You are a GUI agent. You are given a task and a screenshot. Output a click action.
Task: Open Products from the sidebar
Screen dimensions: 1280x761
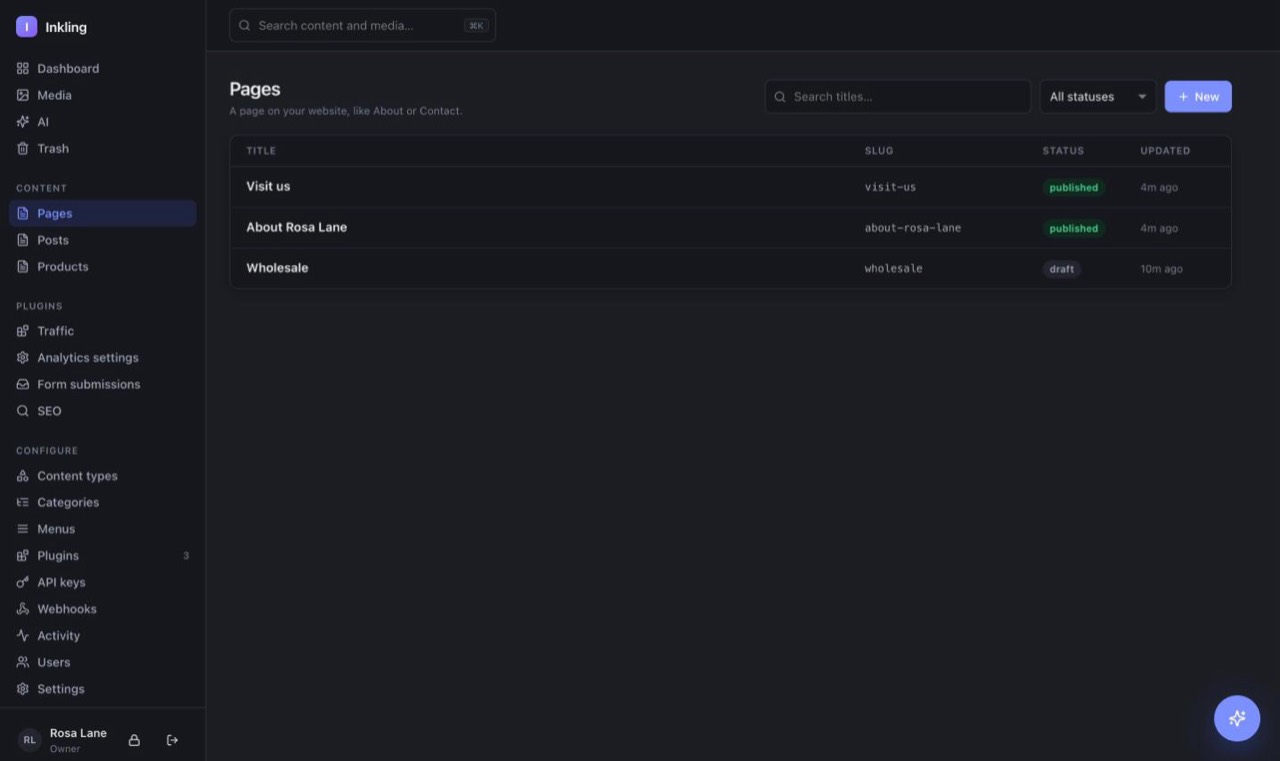[x=103, y=267]
